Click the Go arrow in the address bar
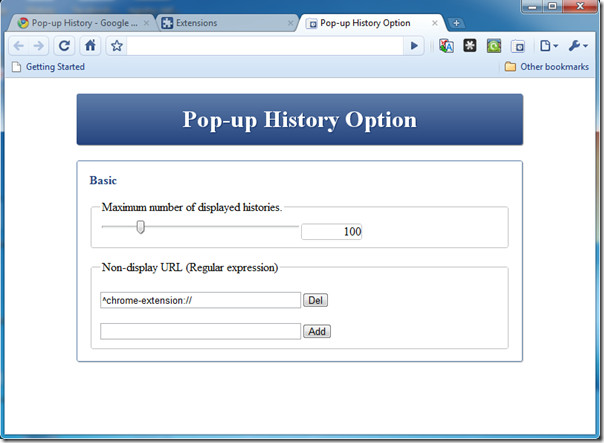This screenshot has width=604, height=443. coord(414,46)
